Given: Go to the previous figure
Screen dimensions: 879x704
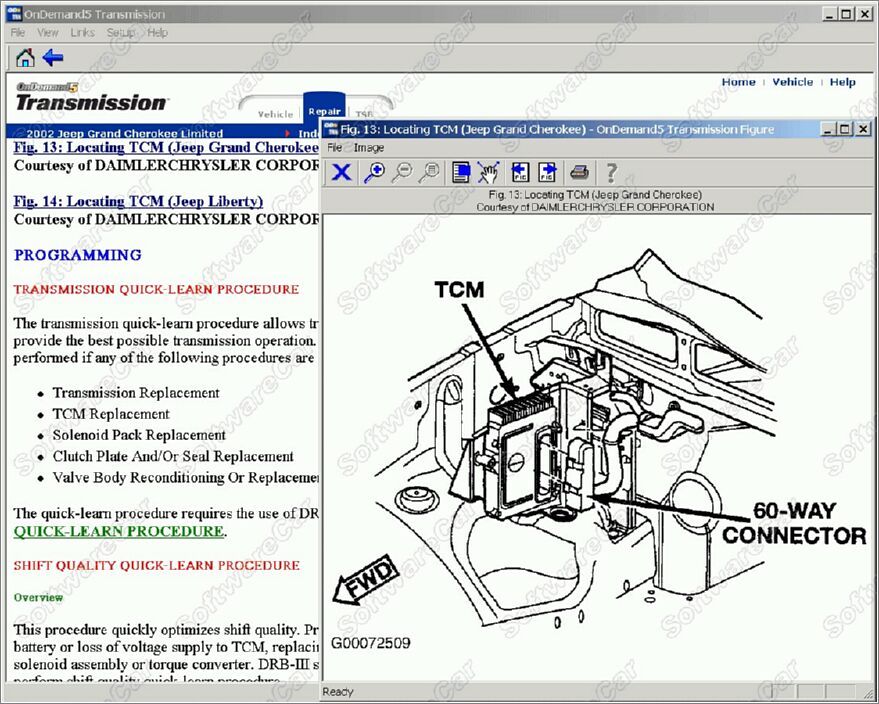Looking at the screenshot, I should (520, 172).
